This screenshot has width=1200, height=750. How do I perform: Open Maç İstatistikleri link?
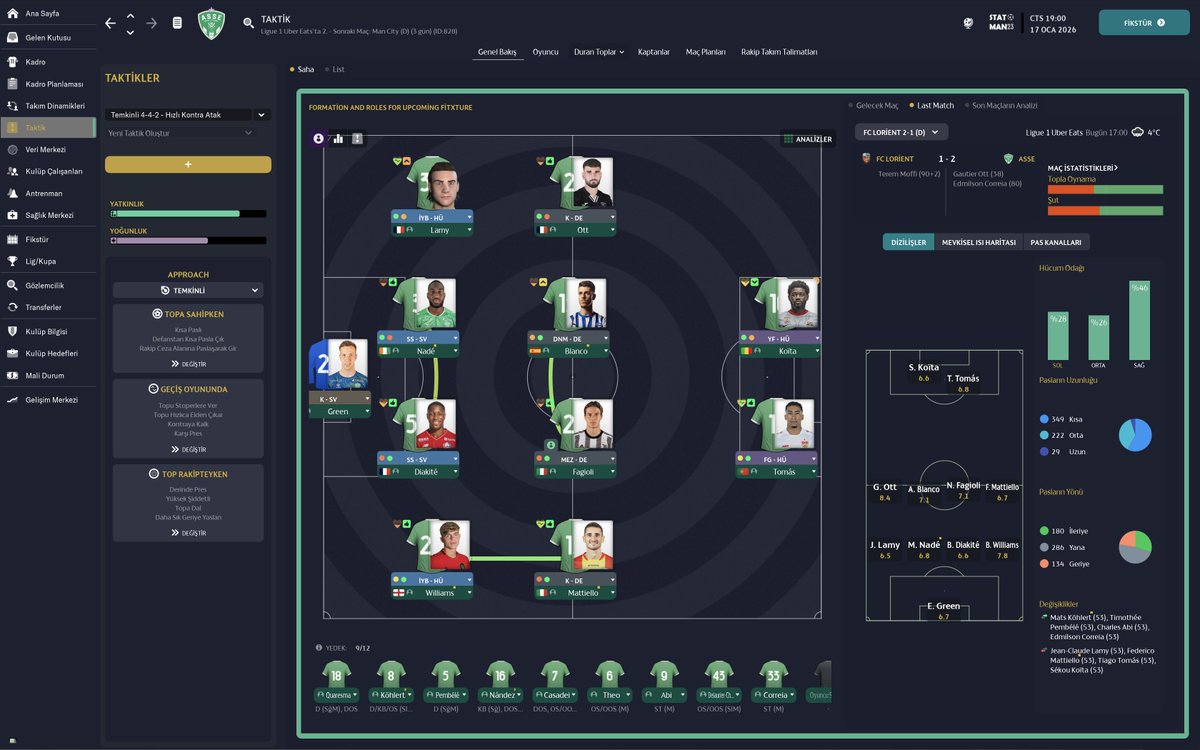tap(1083, 168)
